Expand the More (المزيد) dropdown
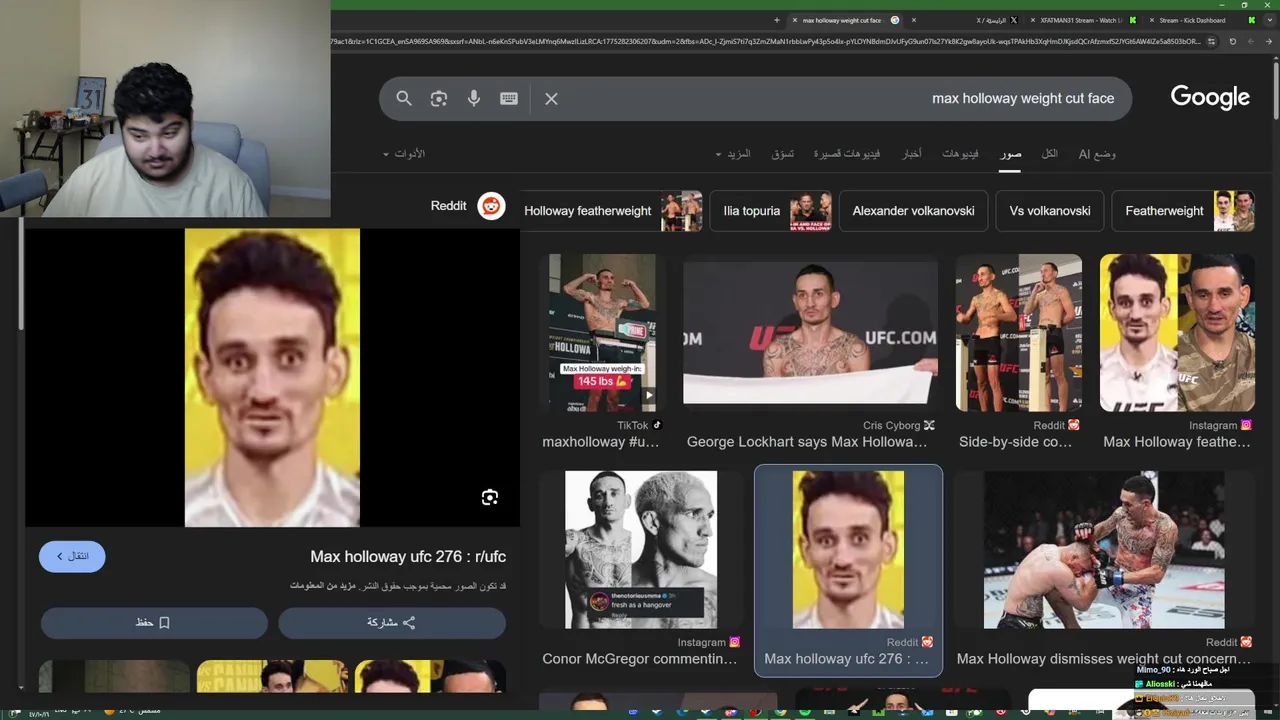The width and height of the screenshot is (1280, 720). click(733, 154)
